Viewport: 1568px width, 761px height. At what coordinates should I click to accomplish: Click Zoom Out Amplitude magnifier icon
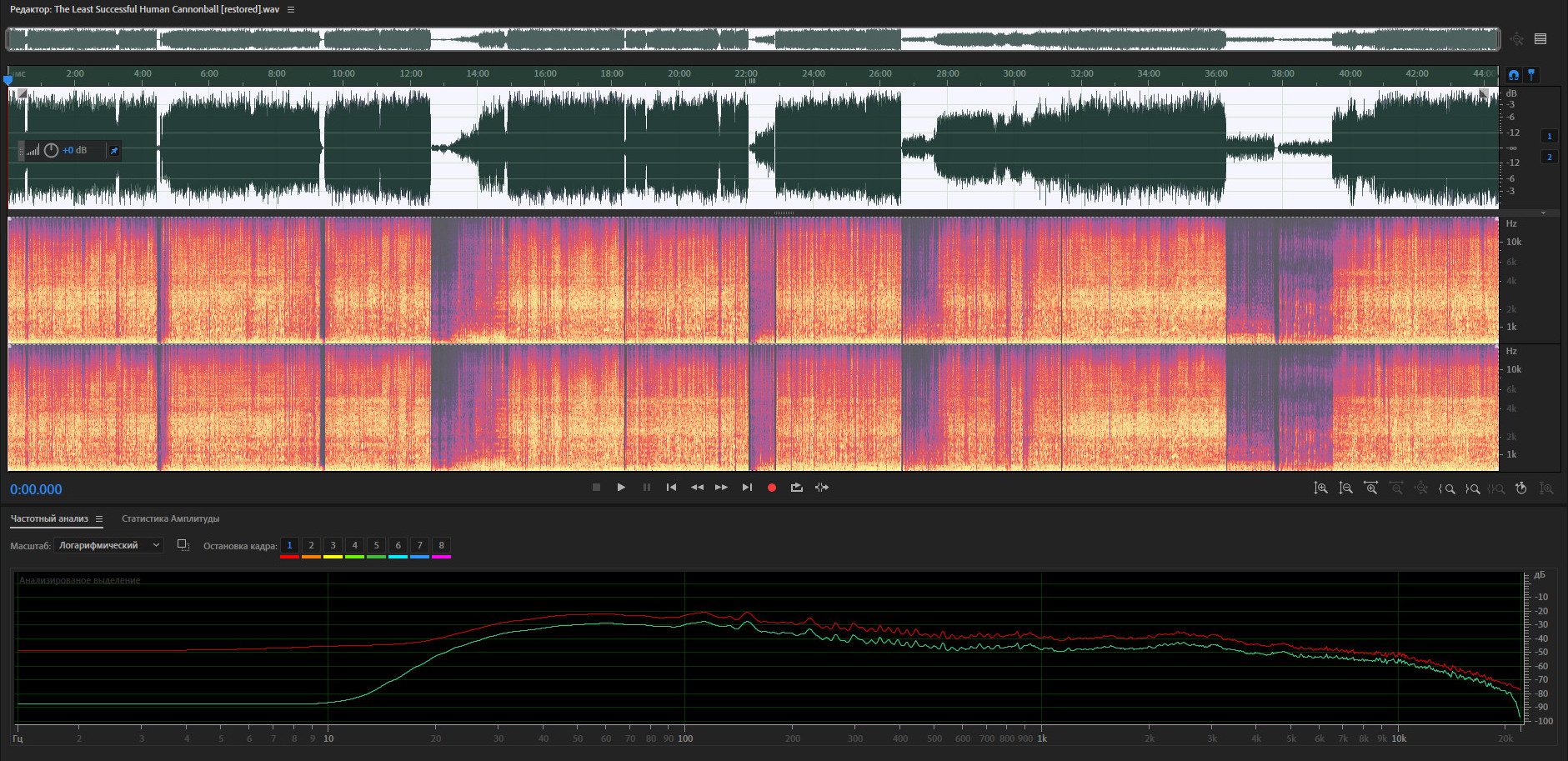(1345, 488)
